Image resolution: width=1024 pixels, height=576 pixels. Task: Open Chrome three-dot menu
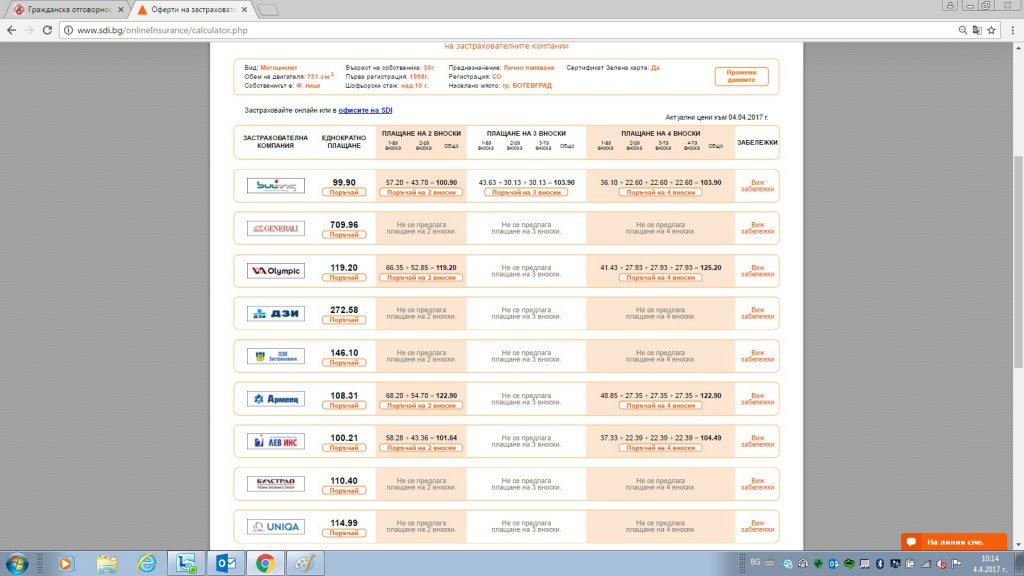1013,30
